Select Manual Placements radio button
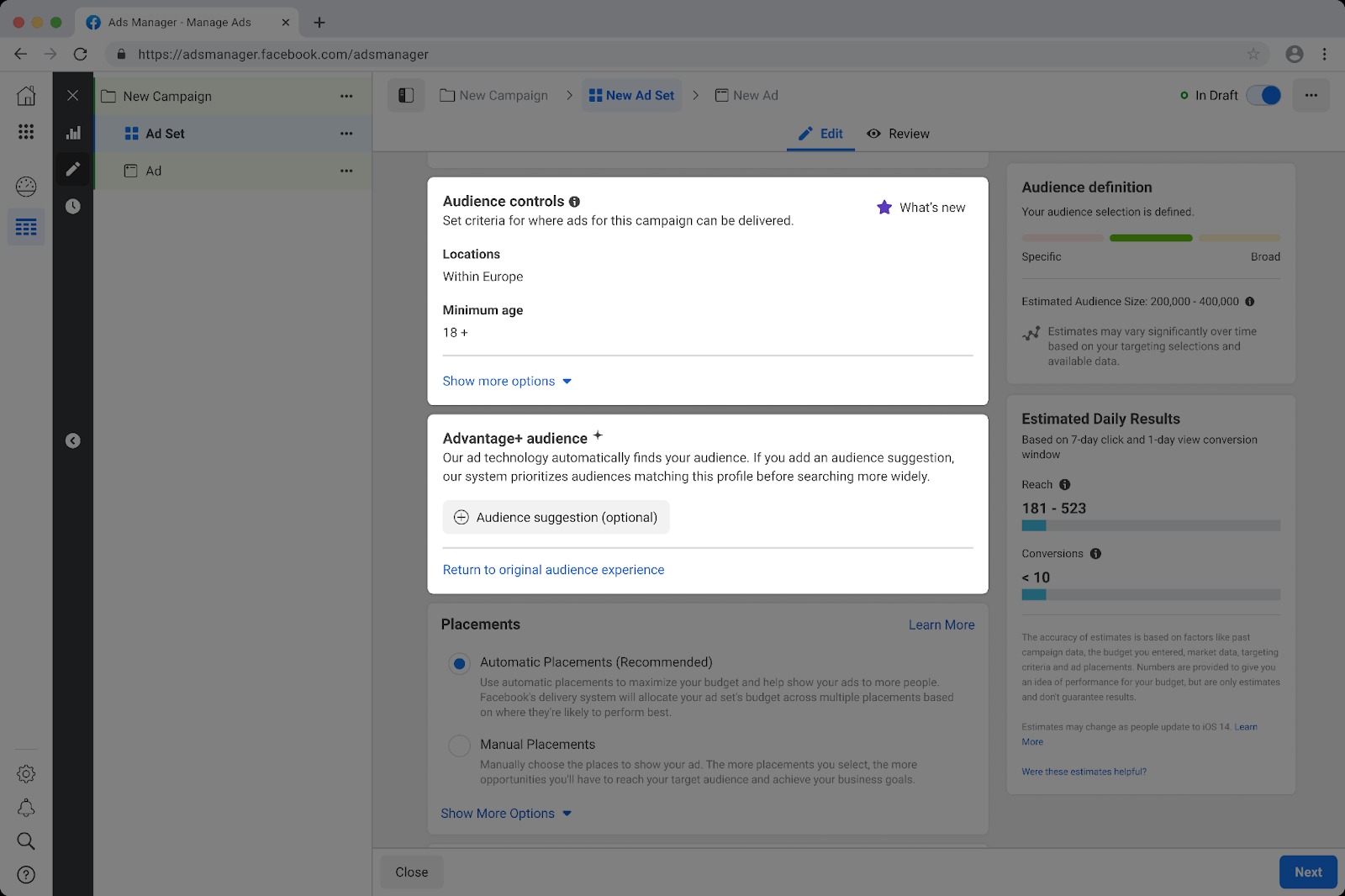Viewport: 1345px width, 896px height. (x=459, y=746)
